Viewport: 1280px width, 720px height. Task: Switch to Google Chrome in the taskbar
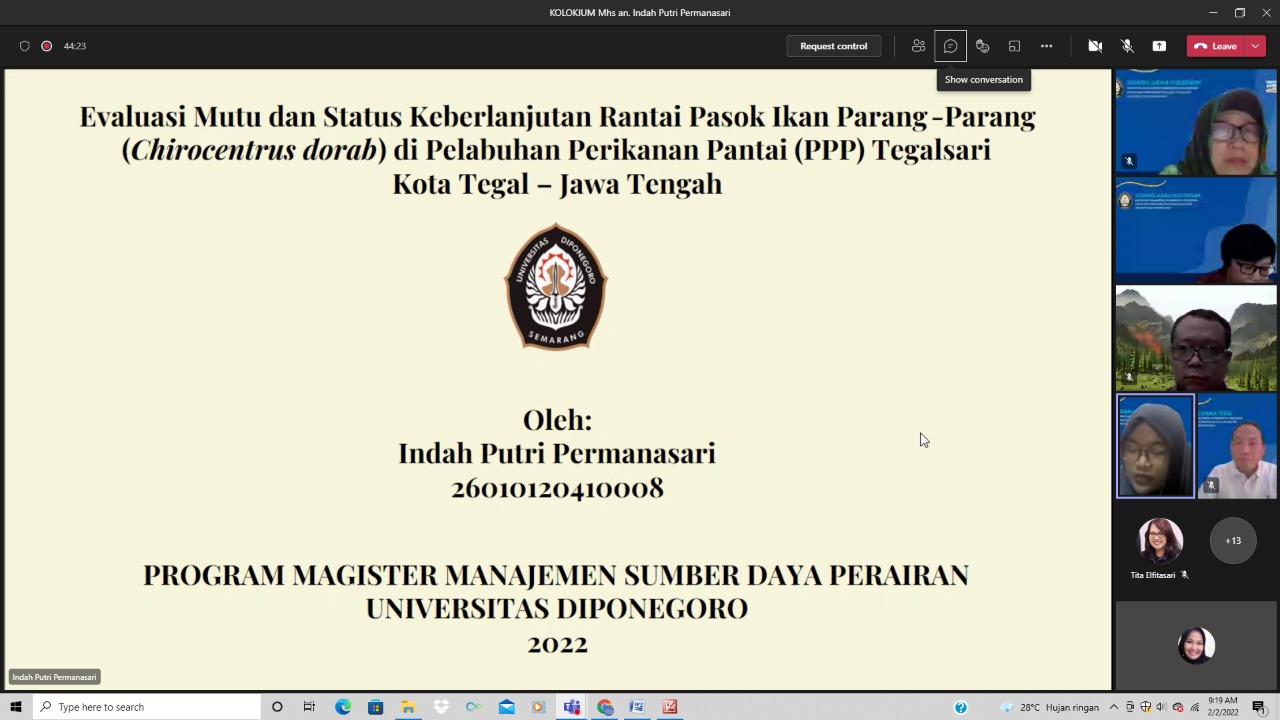(x=605, y=707)
